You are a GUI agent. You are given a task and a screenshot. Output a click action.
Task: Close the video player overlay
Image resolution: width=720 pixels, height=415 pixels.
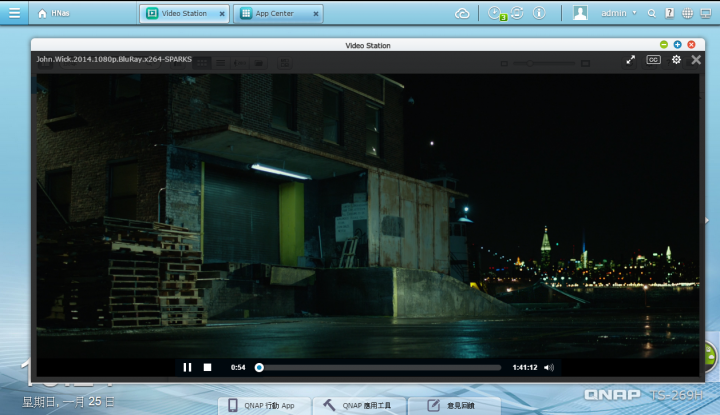tap(696, 60)
